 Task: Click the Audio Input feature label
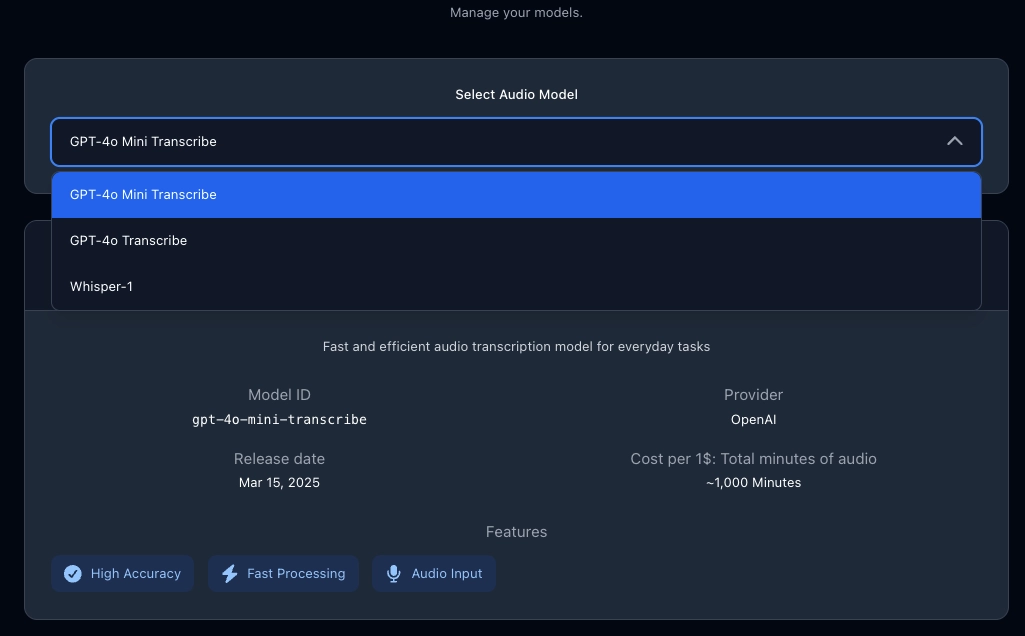[447, 574]
